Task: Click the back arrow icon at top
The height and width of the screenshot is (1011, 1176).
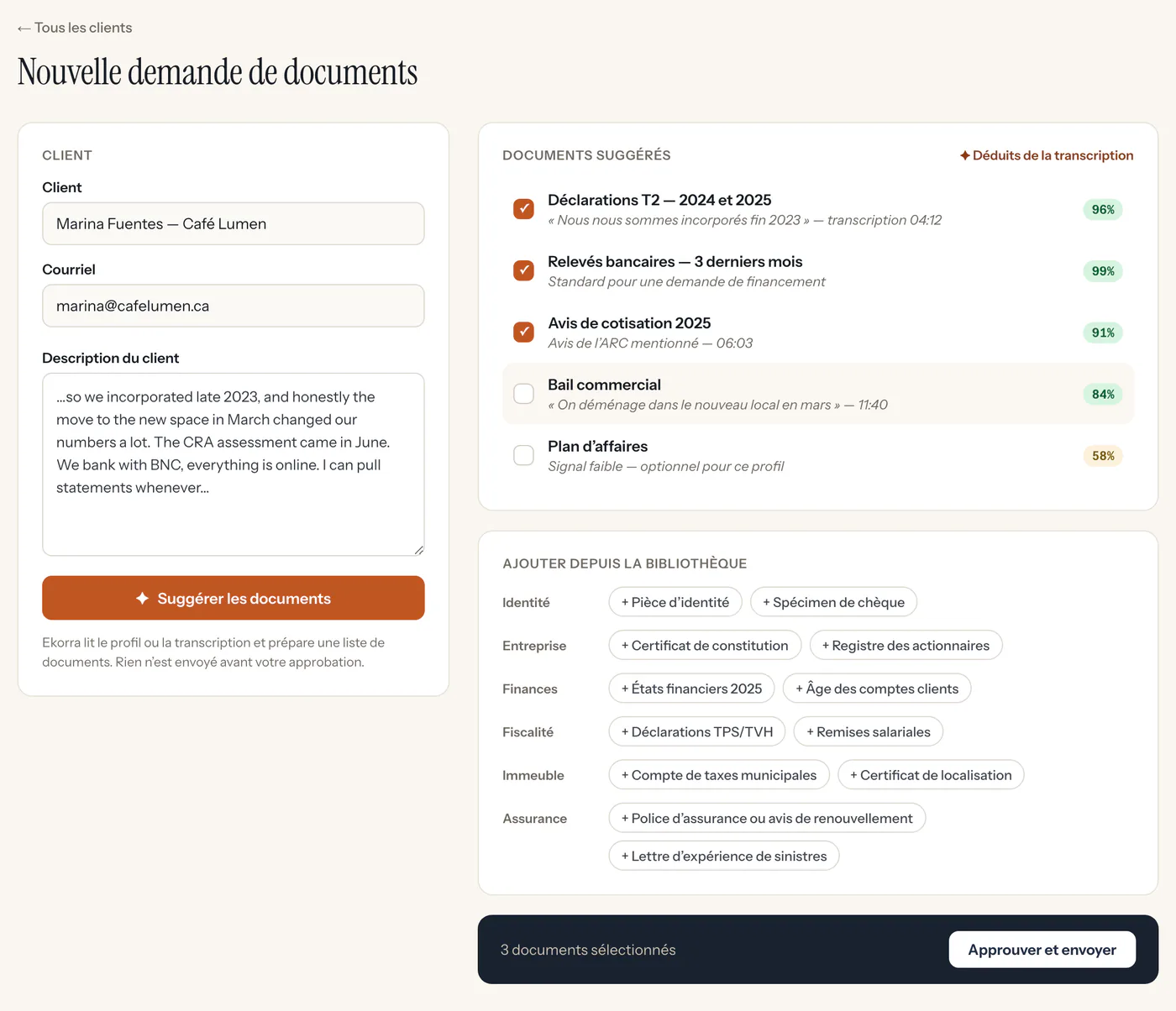Action: pos(24,29)
